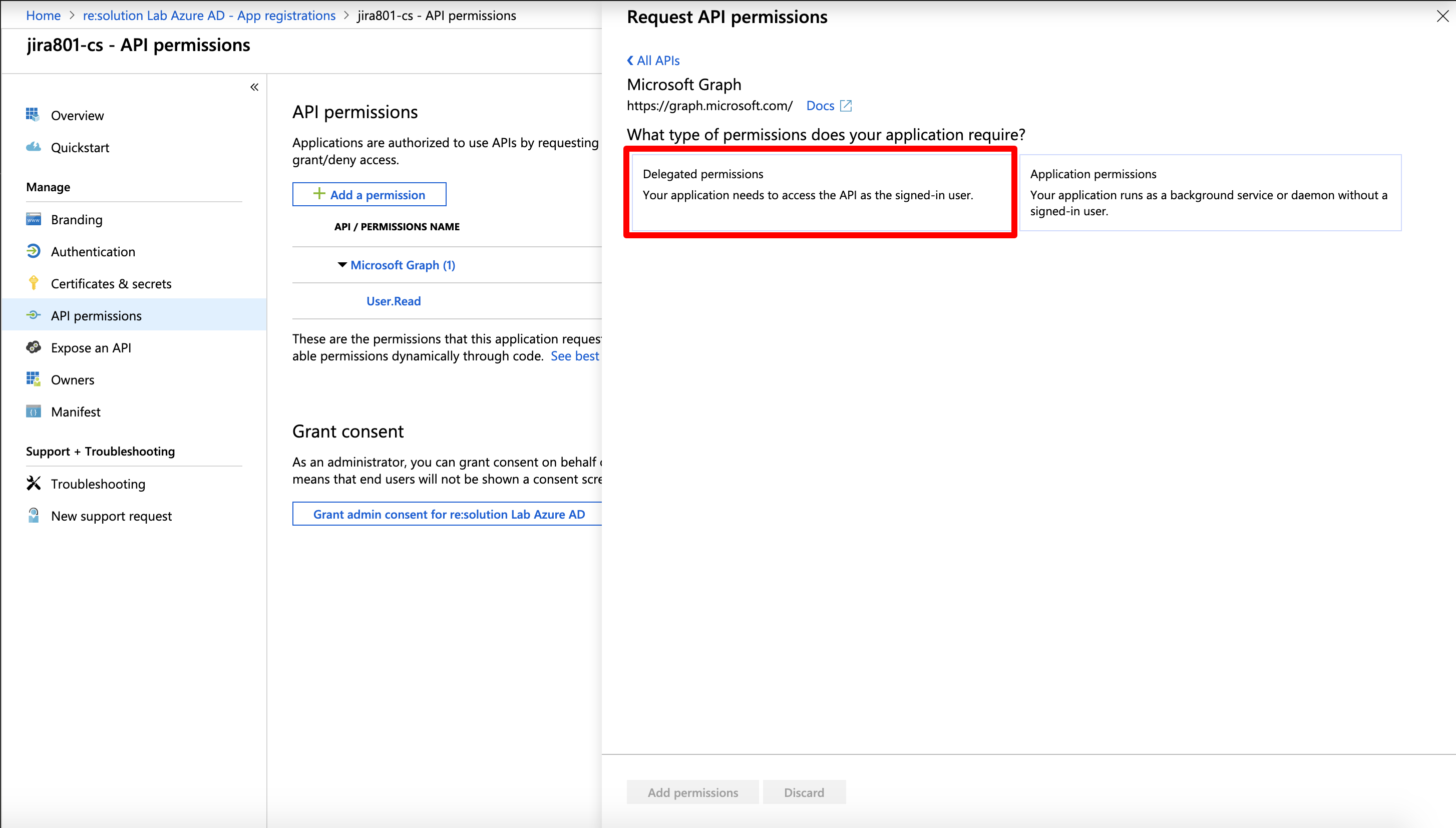Click the Authentication arrow icon
The height and width of the screenshot is (828, 1456).
tap(33, 251)
